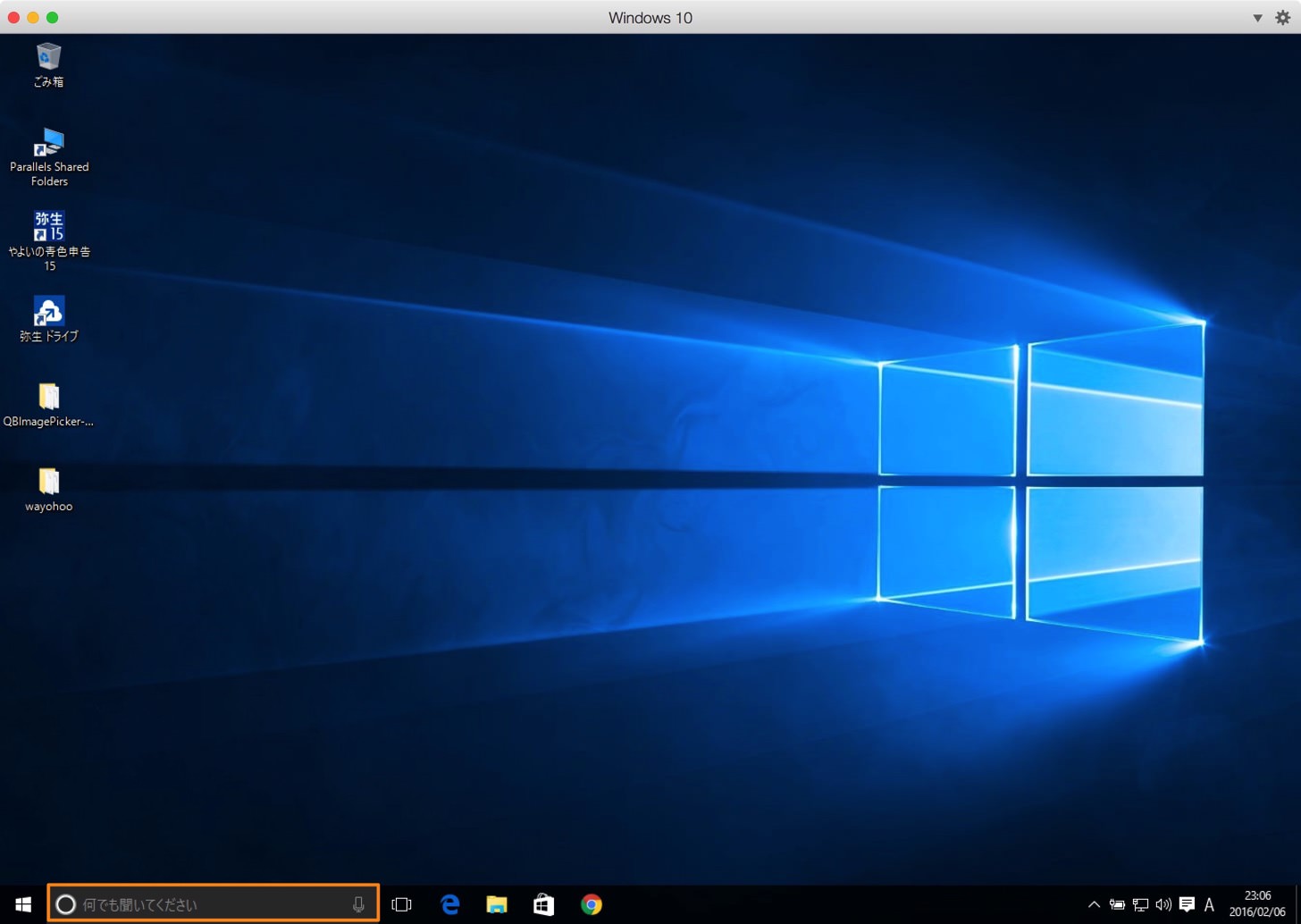
Task: Toggle the IME input mode A indicator
Action: pyautogui.click(x=1209, y=904)
